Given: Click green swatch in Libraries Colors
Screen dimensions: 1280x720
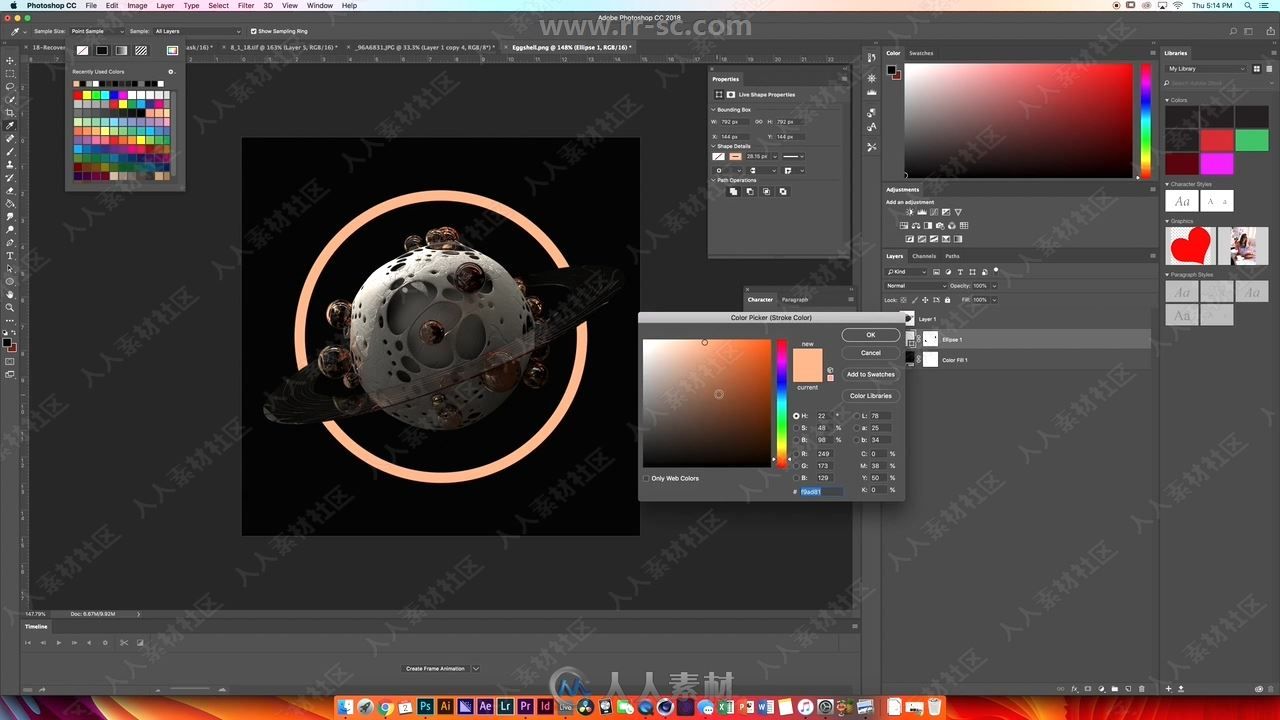Looking at the screenshot, I should (1252, 140).
